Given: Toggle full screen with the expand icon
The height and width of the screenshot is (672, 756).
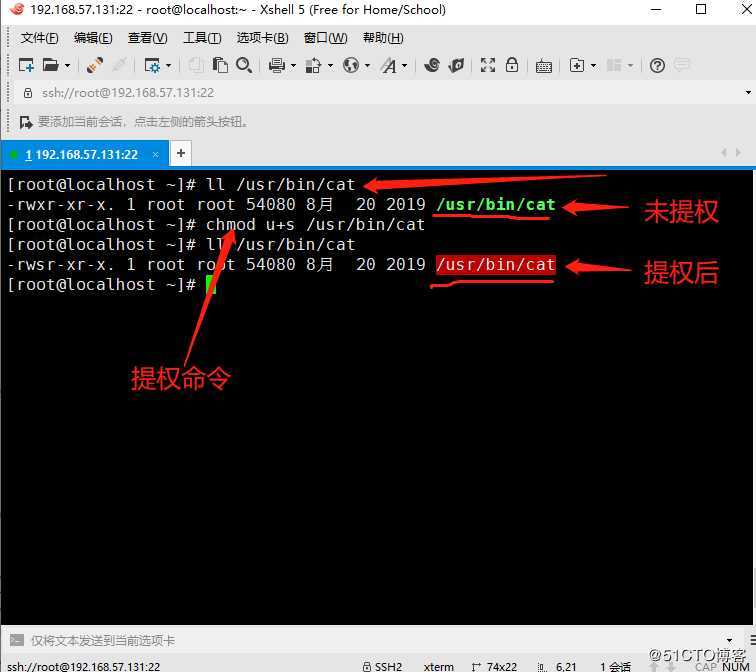Looking at the screenshot, I should point(488,65).
